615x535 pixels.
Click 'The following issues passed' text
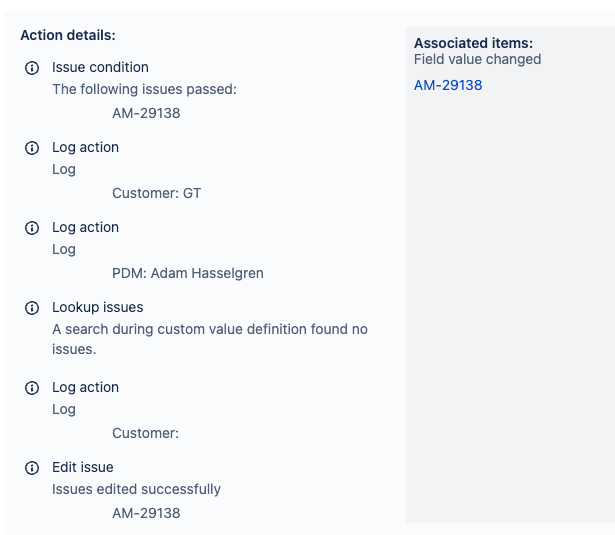[144, 89]
